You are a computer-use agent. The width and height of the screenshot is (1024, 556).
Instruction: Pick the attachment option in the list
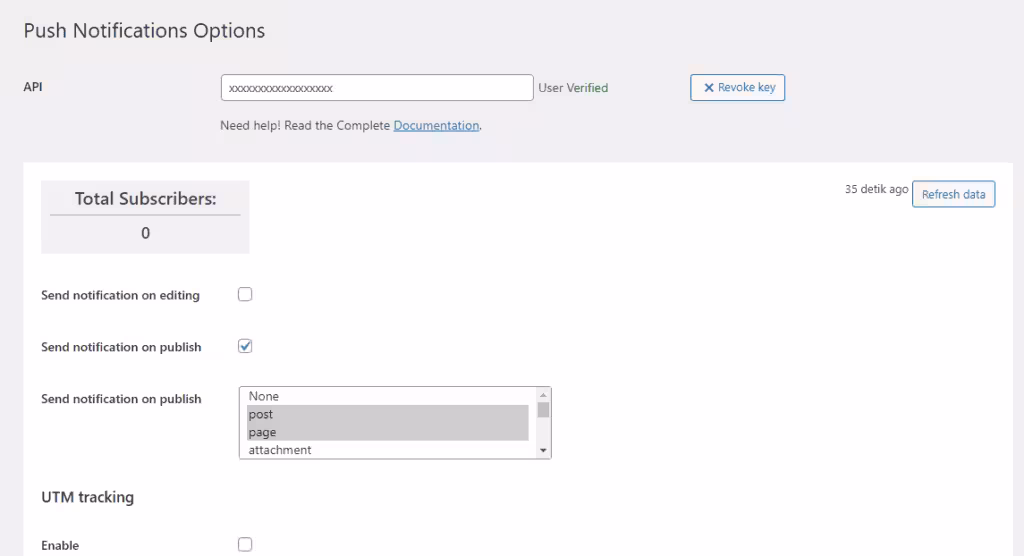point(388,450)
